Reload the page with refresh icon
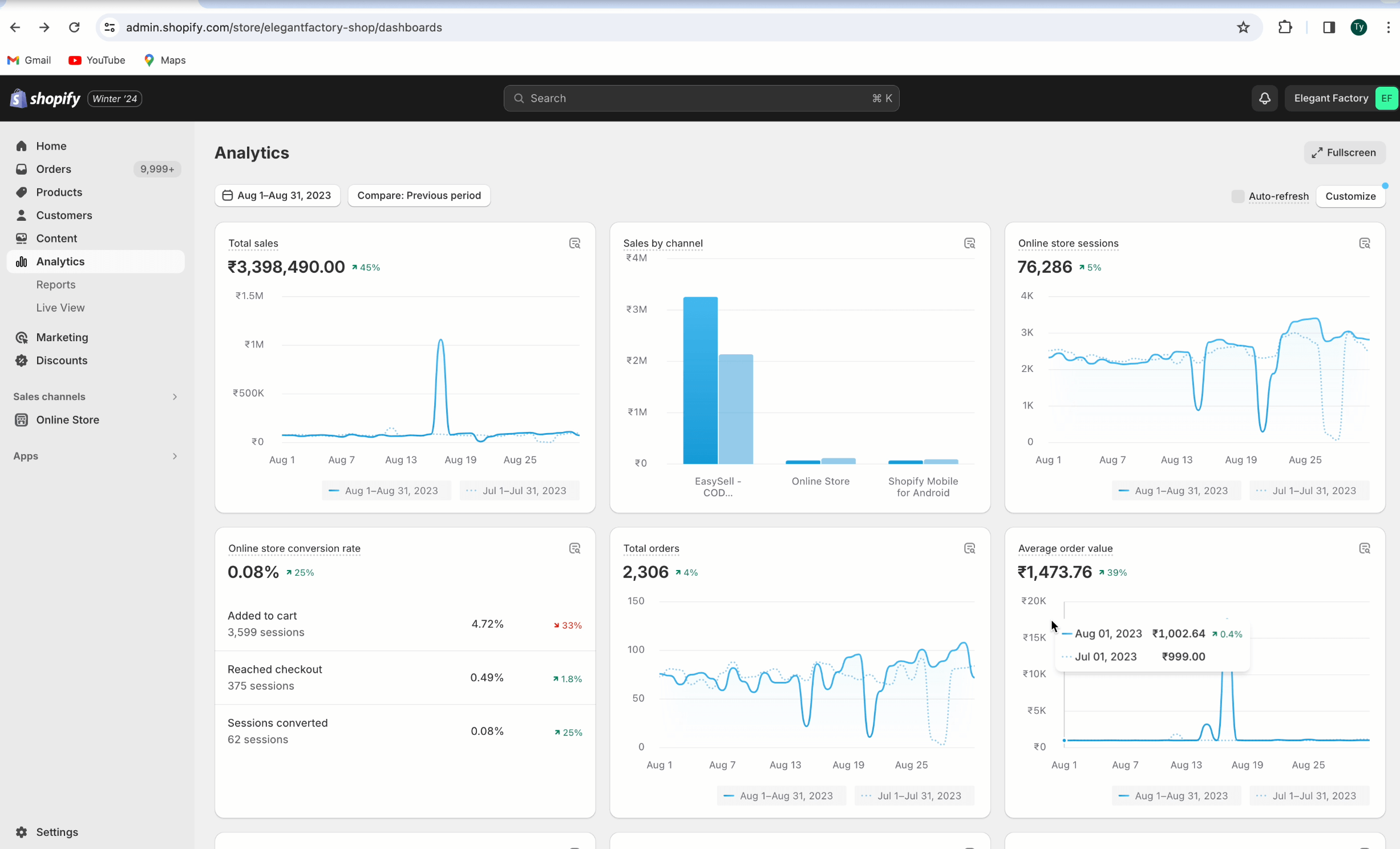This screenshot has width=1400, height=849. pyautogui.click(x=74, y=27)
